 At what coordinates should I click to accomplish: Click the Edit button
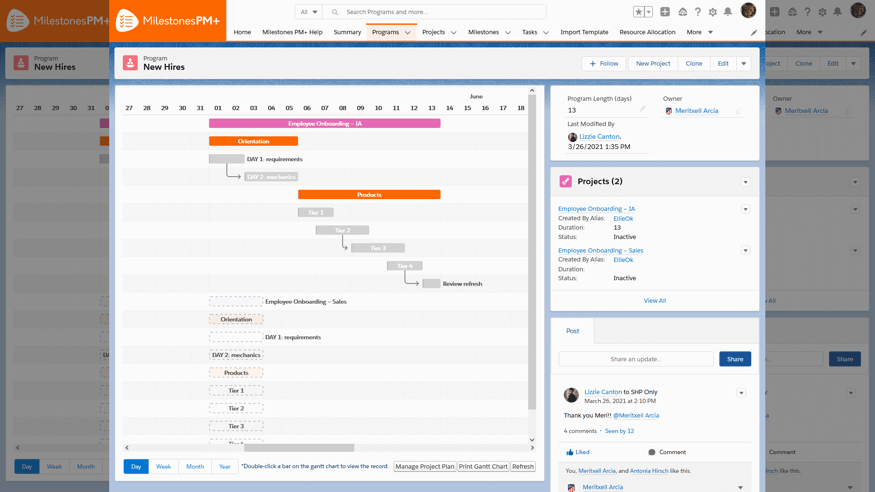723,64
